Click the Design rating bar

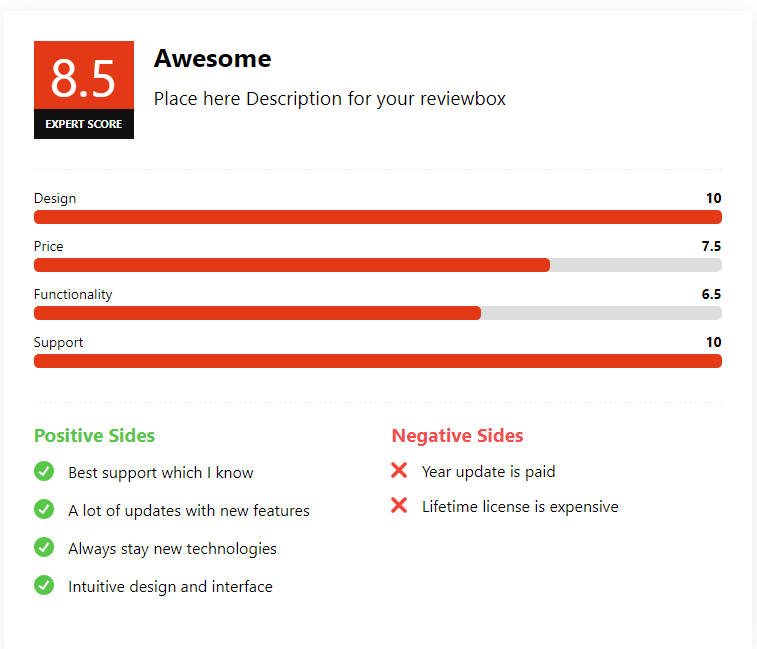[x=378, y=217]
